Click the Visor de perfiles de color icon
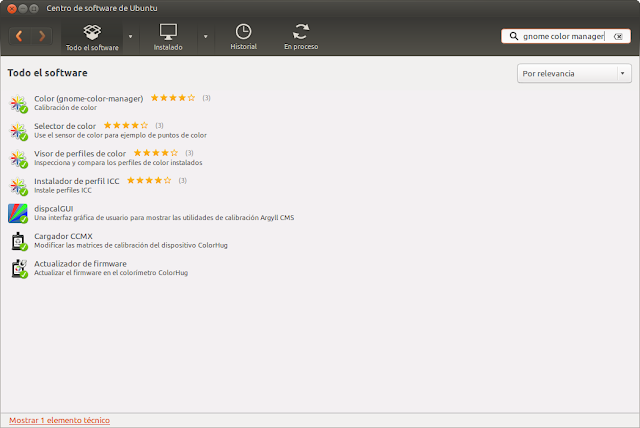 [18, 159]
